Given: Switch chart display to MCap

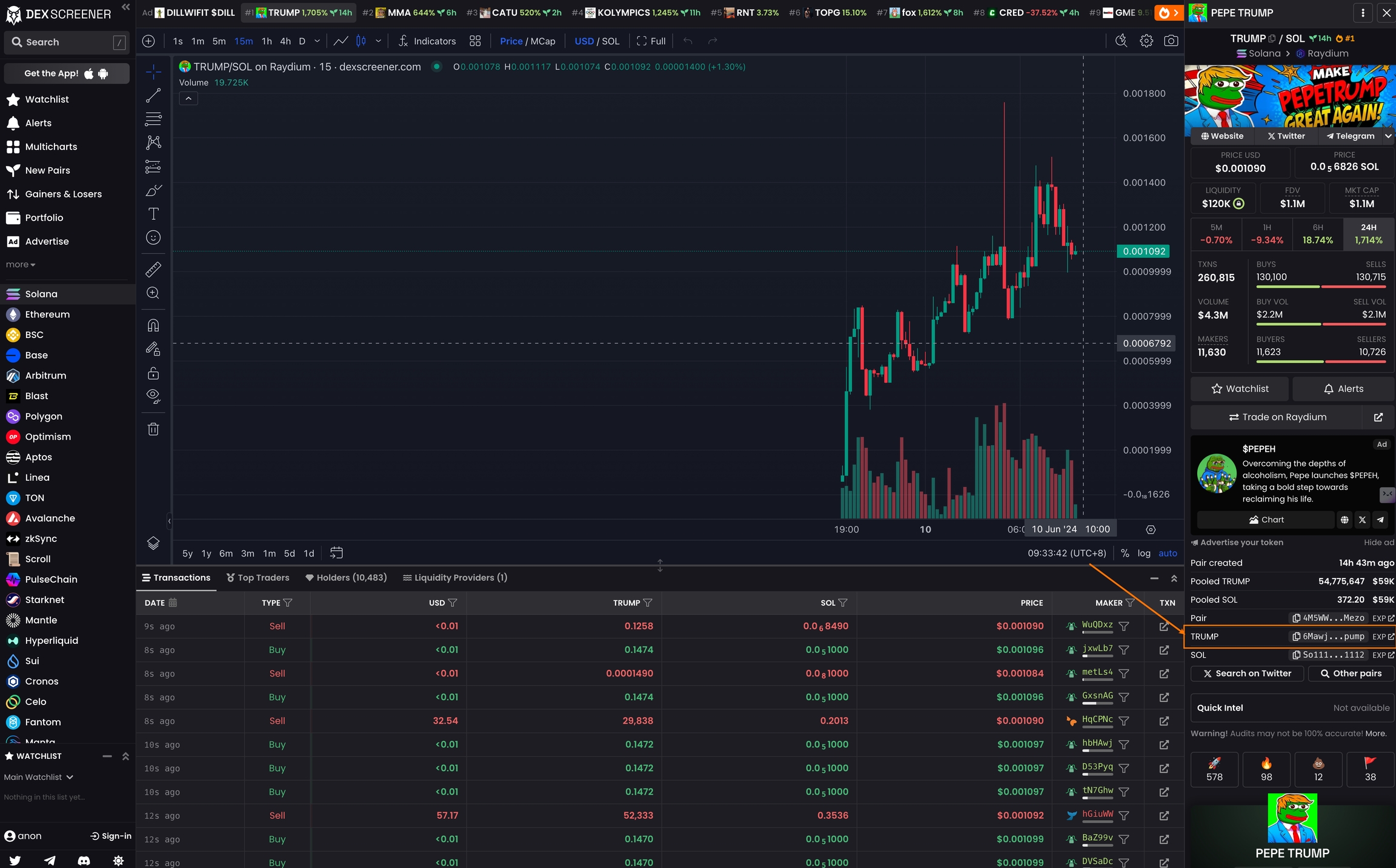Looking at the screenshot, I should pos(543,41).
